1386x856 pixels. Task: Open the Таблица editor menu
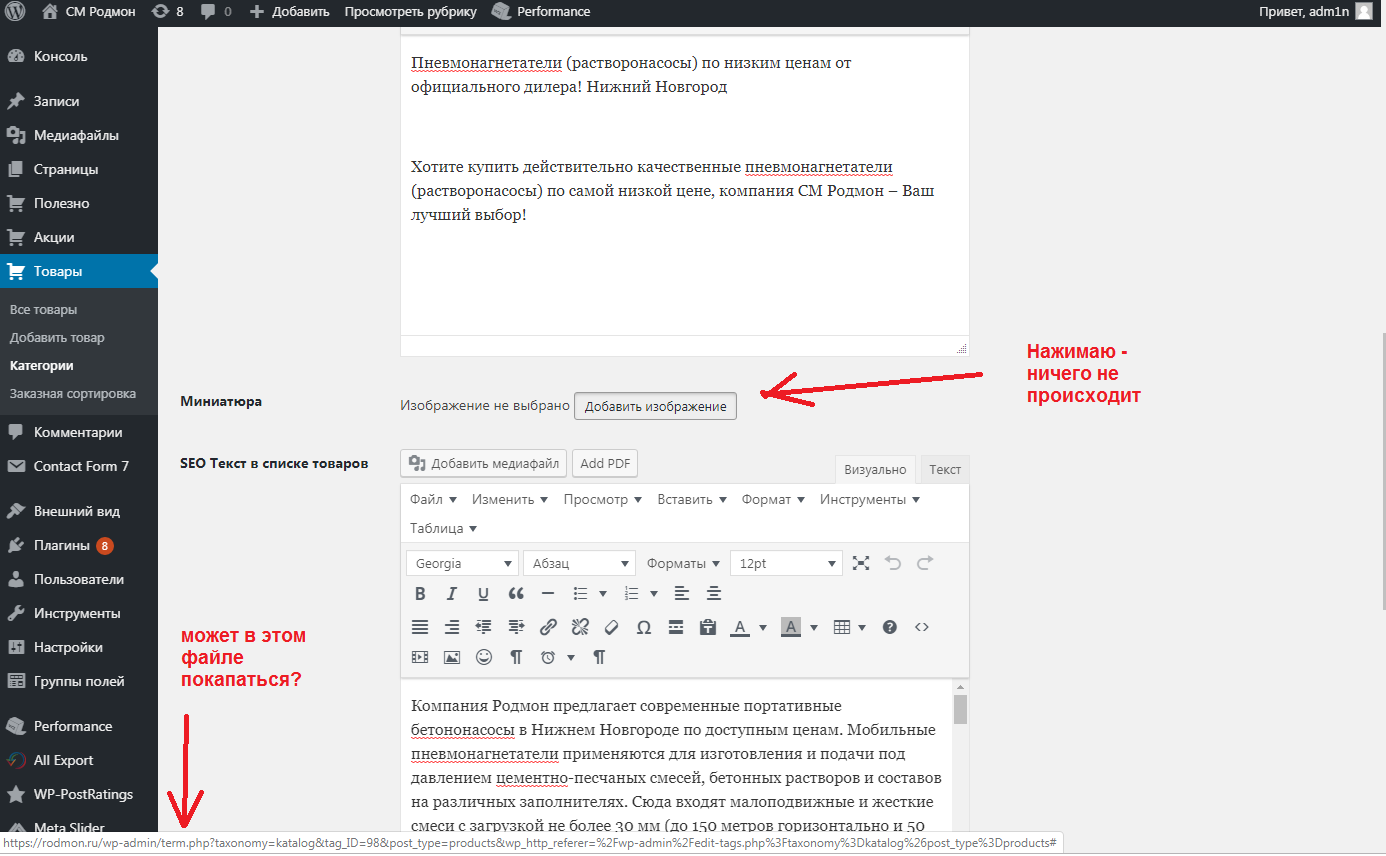point(443,528)
